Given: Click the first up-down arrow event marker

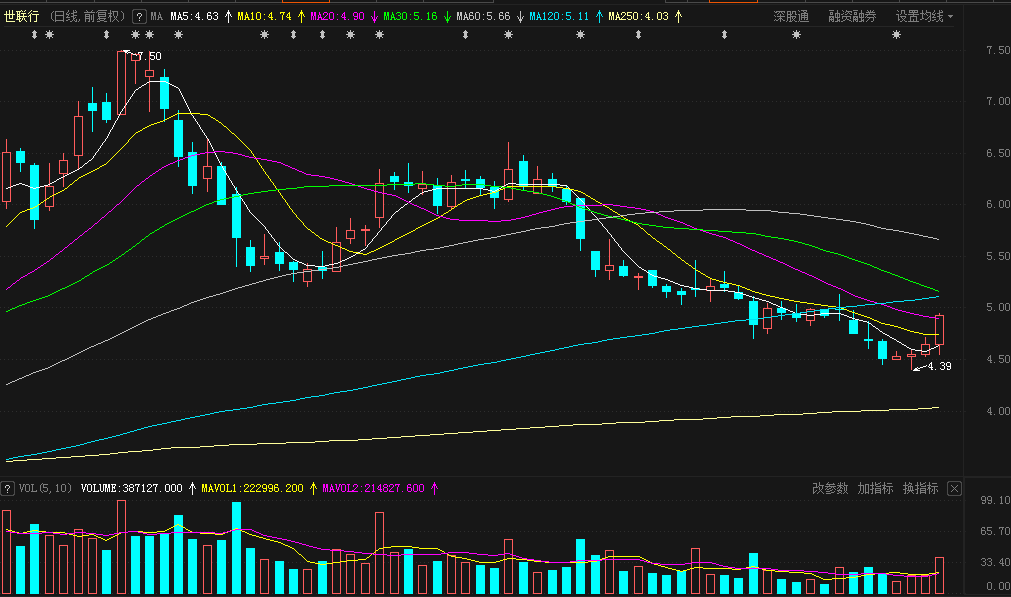Looking at the screenshot, I should point(35,35).
